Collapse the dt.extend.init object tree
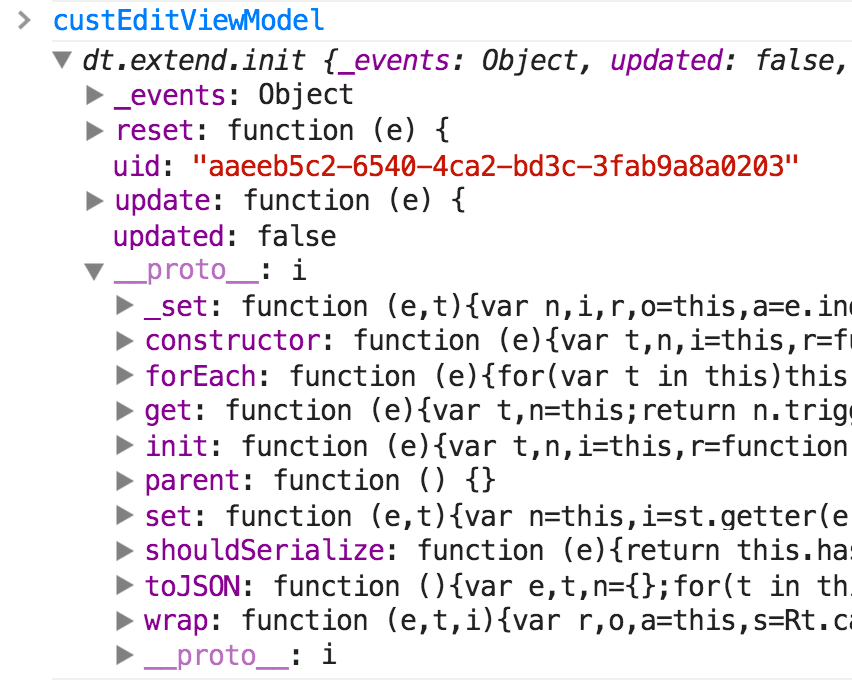This screenshot has width=852, height=680. tap(64, 61)
